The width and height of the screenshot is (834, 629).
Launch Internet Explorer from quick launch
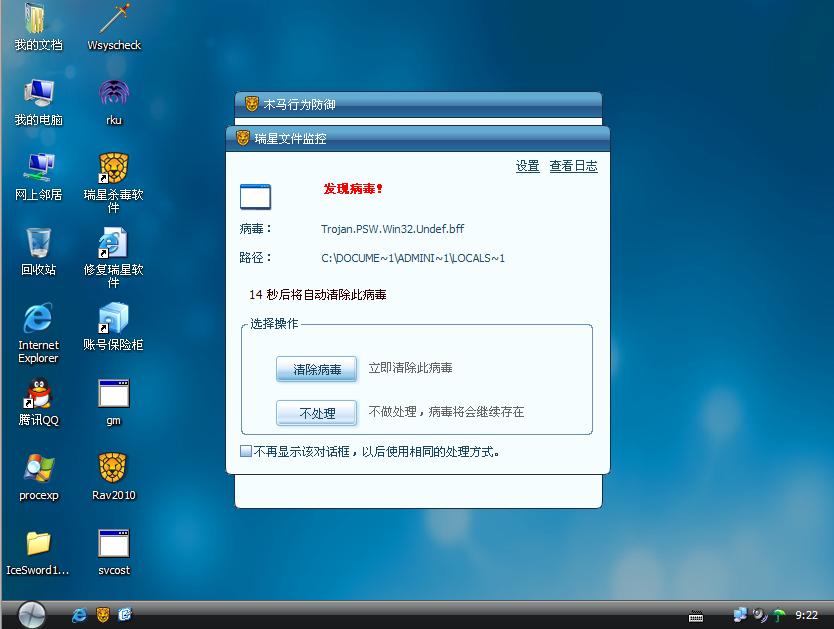[x=79, y=615]
